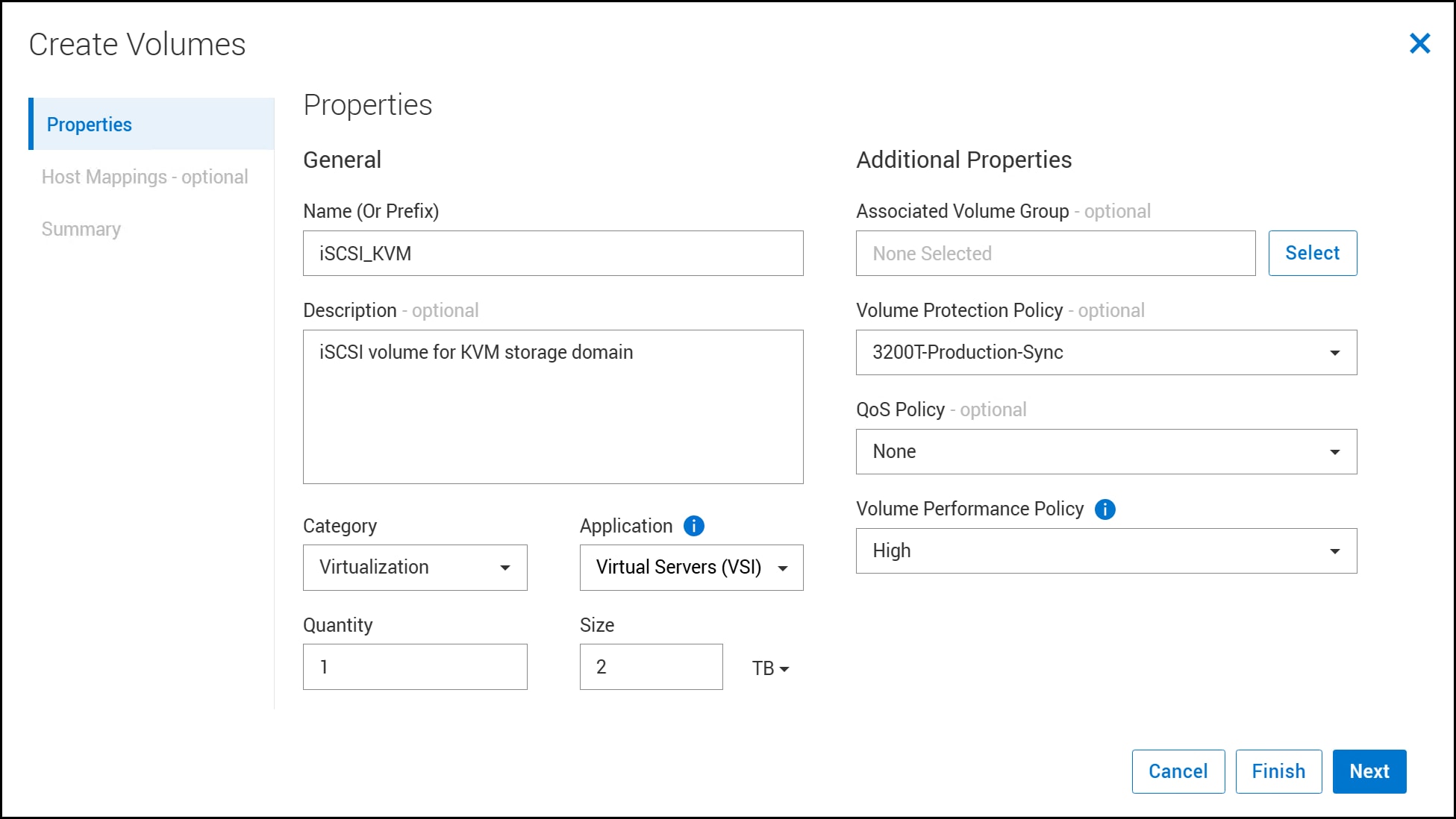Click the Additional Properties heading
Viewport: 1456px width, 819px height.
click(963, 160)
